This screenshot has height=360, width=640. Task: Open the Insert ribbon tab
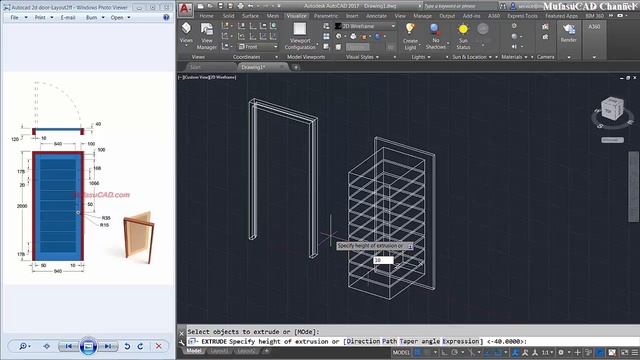(x=352, y=16)
